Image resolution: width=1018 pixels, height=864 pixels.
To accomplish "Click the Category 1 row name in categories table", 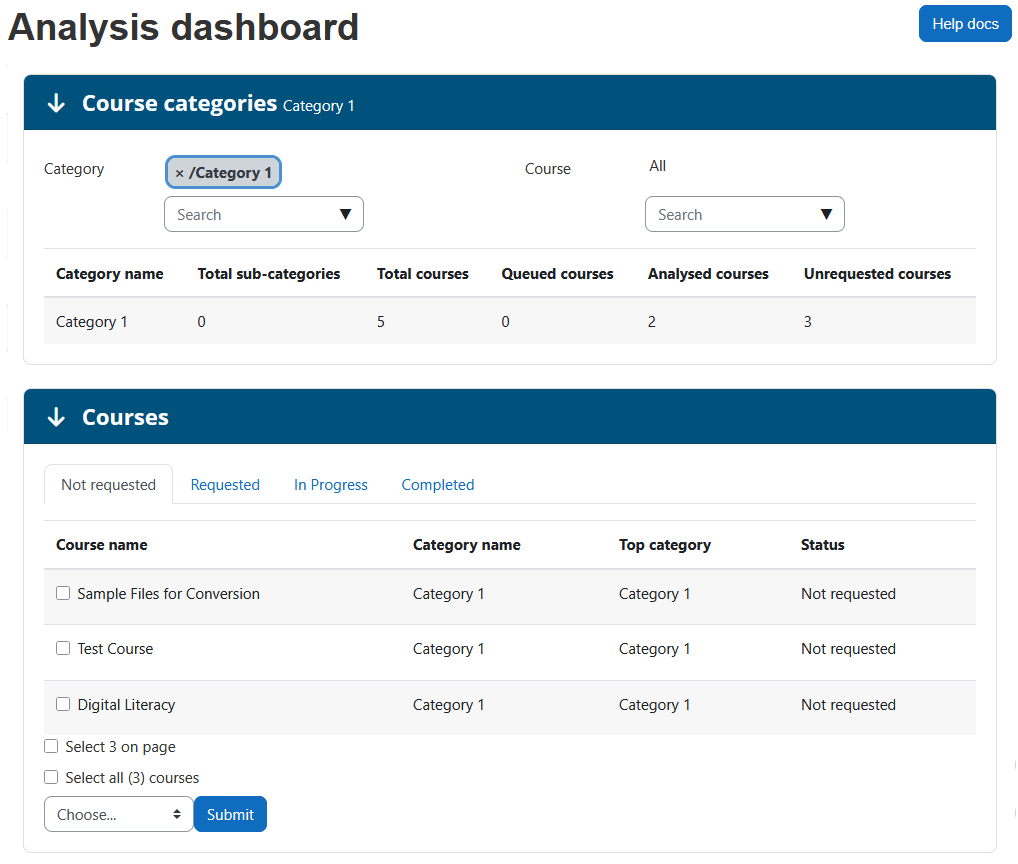I will 92,322.
